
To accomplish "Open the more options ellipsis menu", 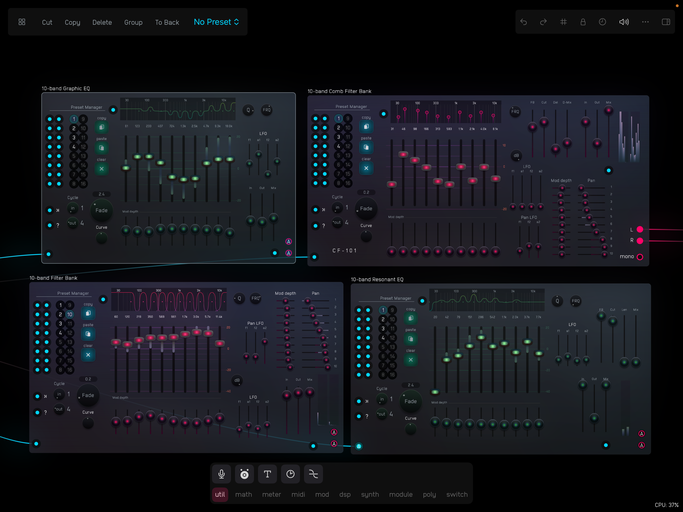I will 645,22.
